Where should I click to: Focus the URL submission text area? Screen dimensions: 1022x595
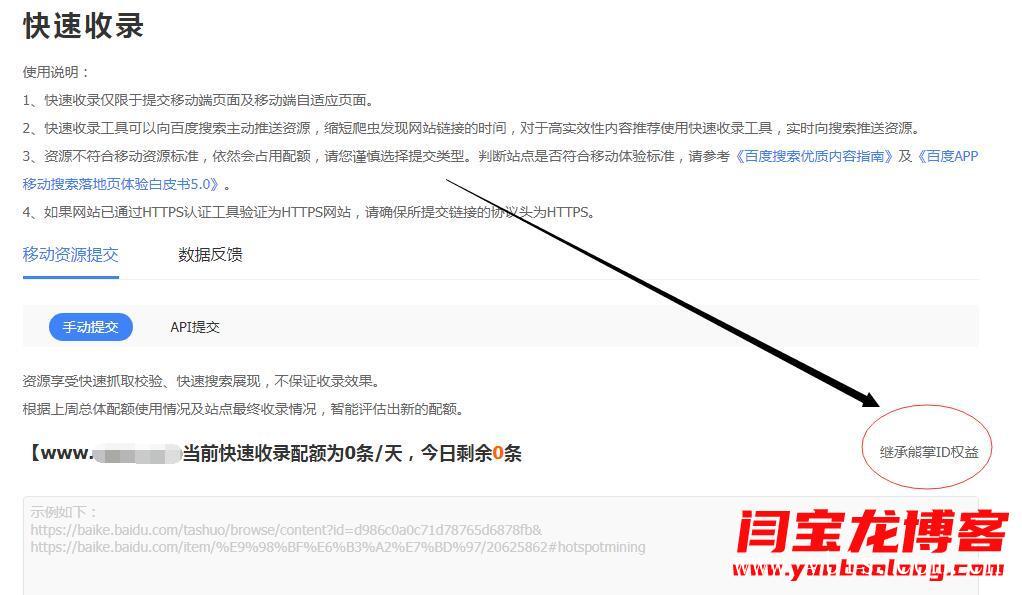pos(501,546)
